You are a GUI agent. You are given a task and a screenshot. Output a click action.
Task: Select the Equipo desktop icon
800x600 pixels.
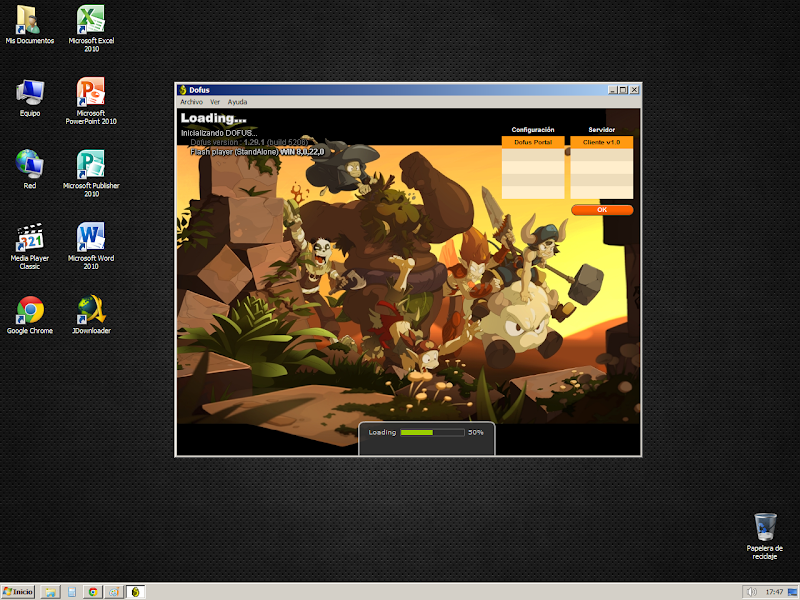pos(30,97)
